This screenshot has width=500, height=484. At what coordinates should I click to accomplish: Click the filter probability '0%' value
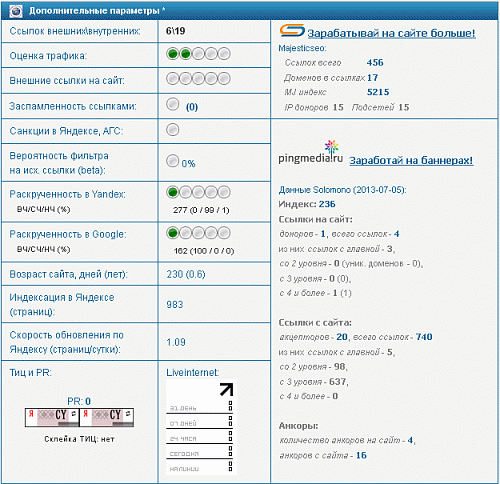188,164
